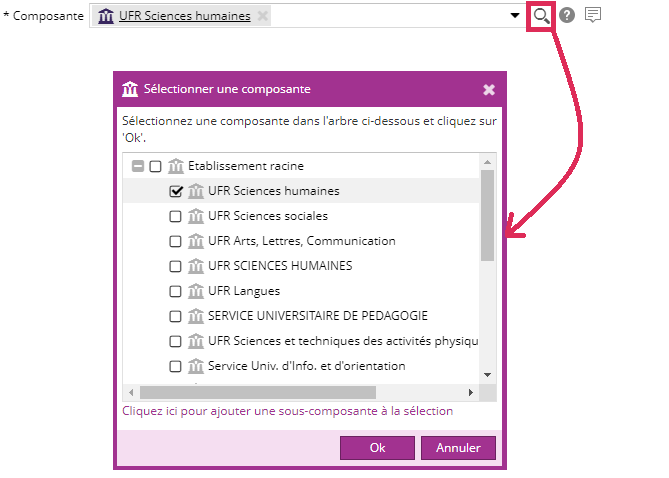
Task: Tick the Etablissement racine checkbox
Action: pos(156,166)
